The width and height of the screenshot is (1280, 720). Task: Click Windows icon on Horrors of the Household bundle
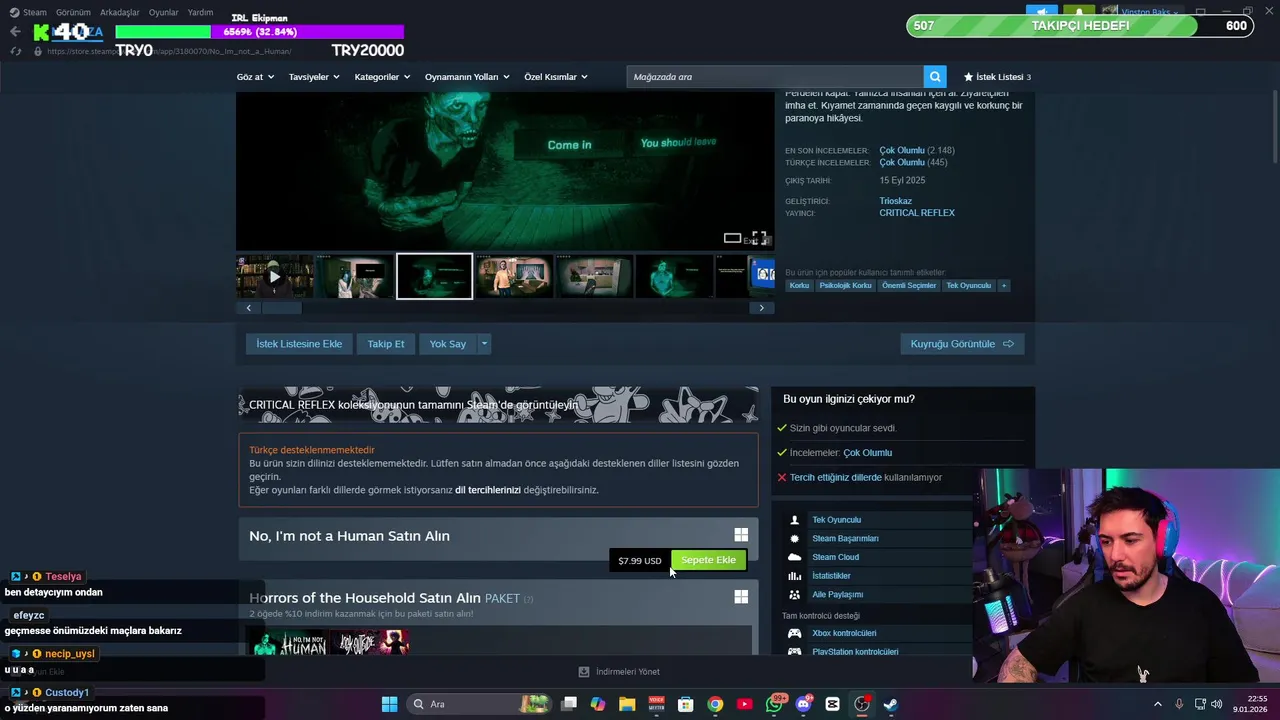[741, 597]
